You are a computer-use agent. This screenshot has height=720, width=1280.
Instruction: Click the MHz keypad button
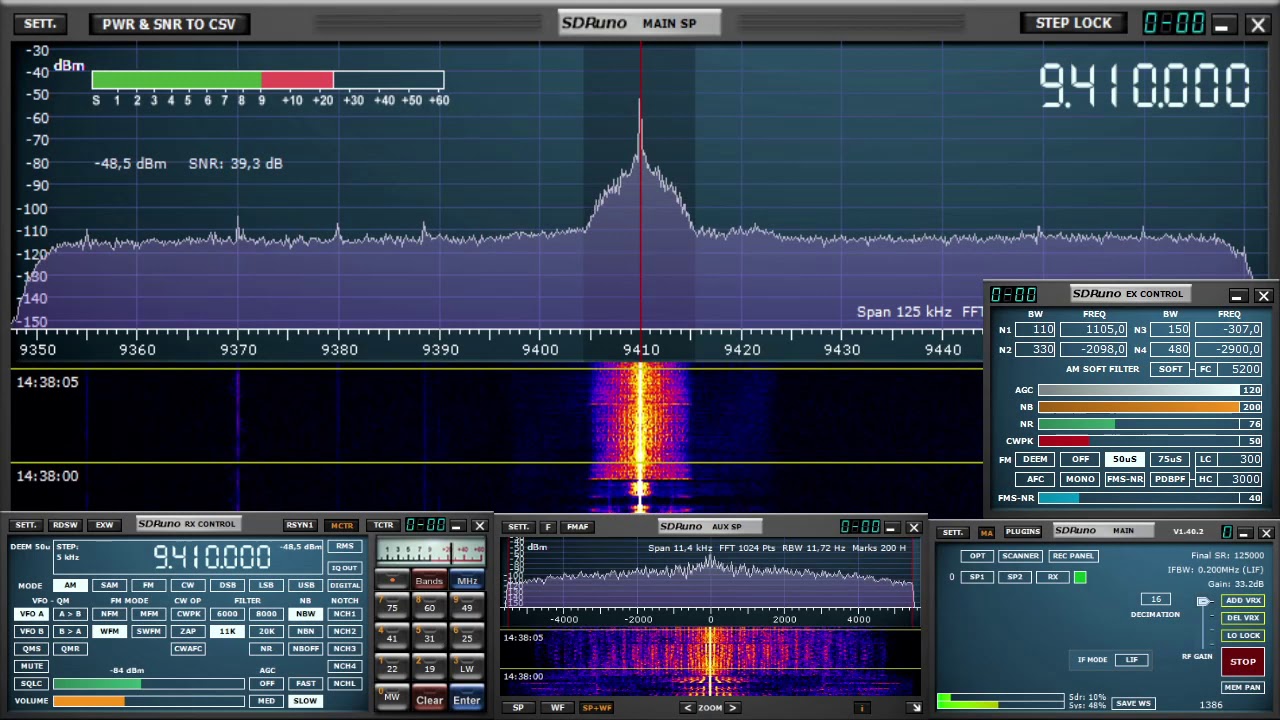[x=467, y=581]
